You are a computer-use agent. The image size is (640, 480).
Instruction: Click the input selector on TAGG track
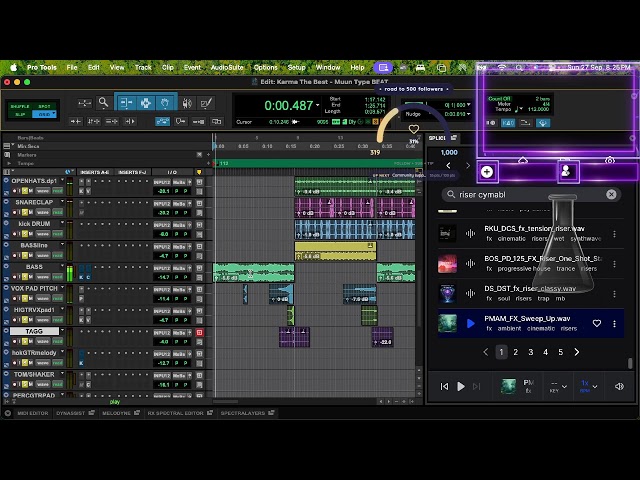162,333
